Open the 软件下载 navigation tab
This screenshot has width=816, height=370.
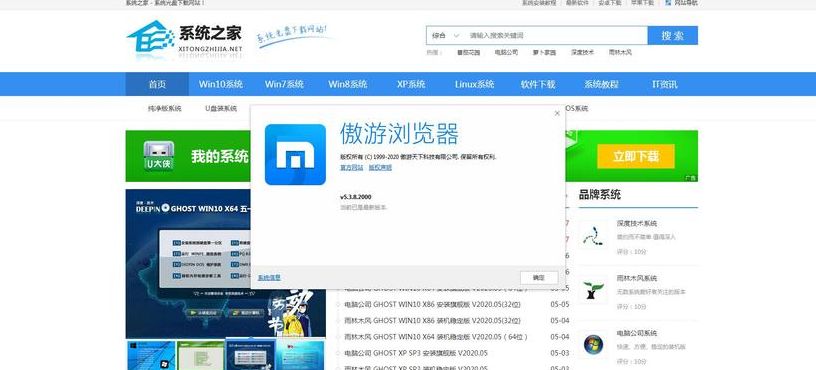point(538,84)
